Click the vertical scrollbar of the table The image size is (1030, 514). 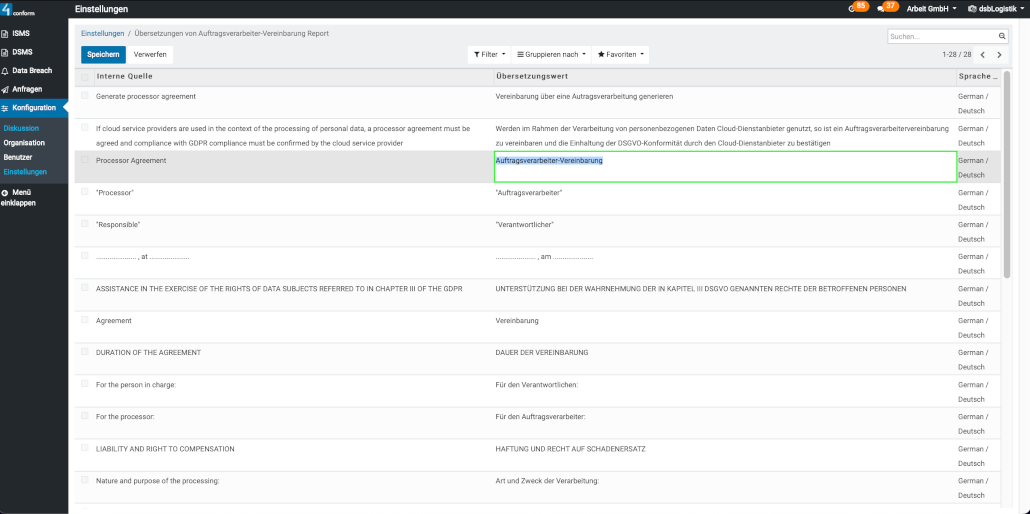1007,180
